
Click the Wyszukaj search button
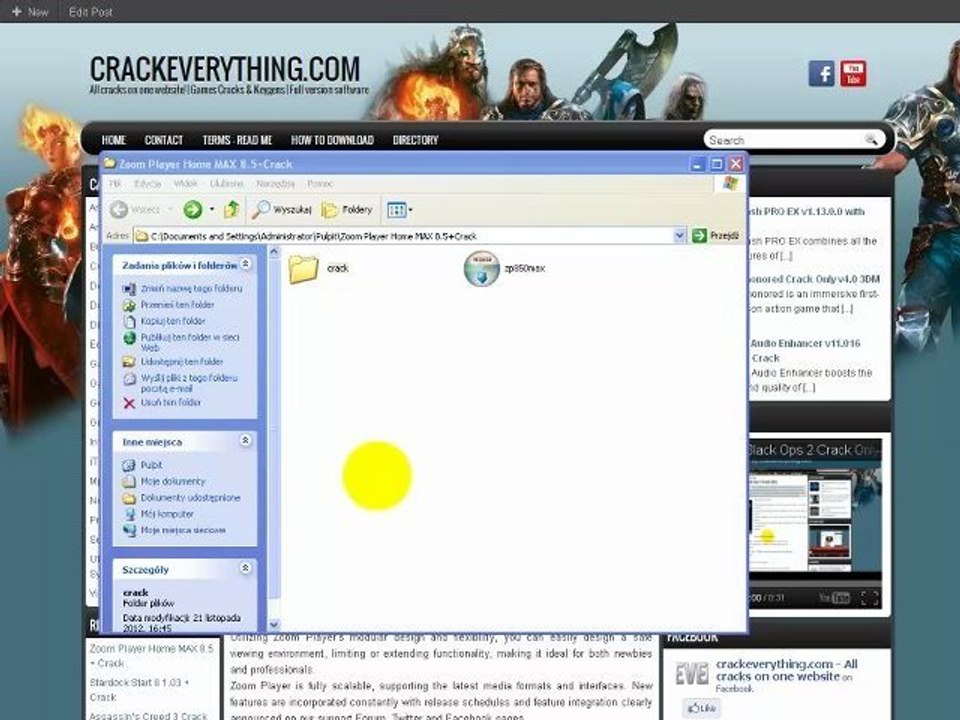282,210
